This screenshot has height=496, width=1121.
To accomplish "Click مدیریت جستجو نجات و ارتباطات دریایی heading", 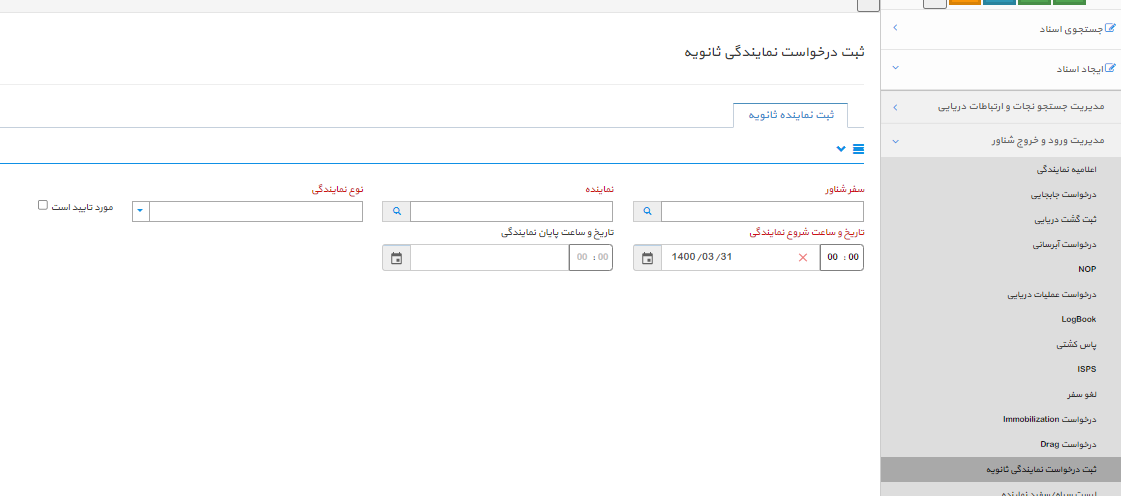I will pos(1021,107).
